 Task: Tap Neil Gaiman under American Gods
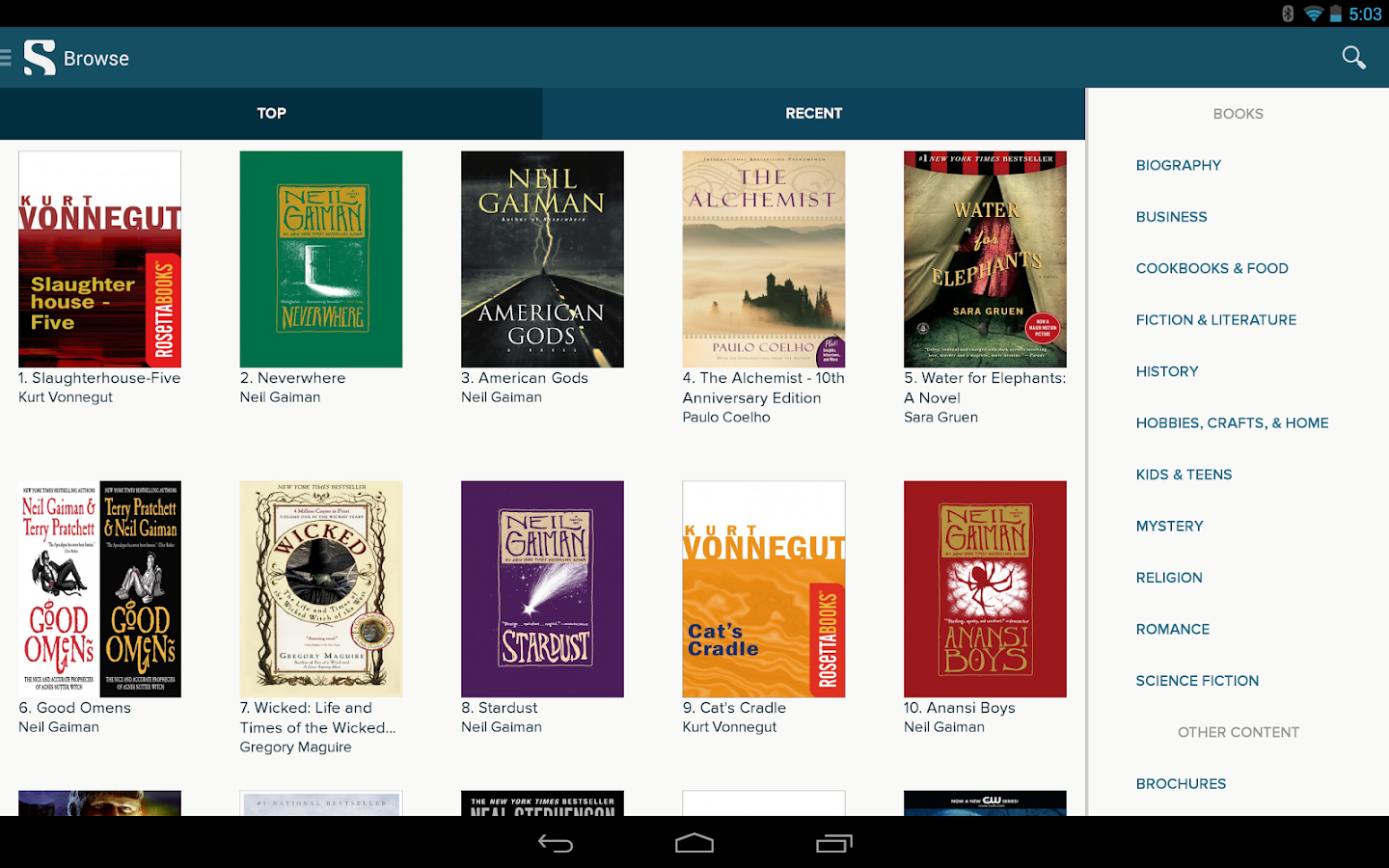(502, 397)
